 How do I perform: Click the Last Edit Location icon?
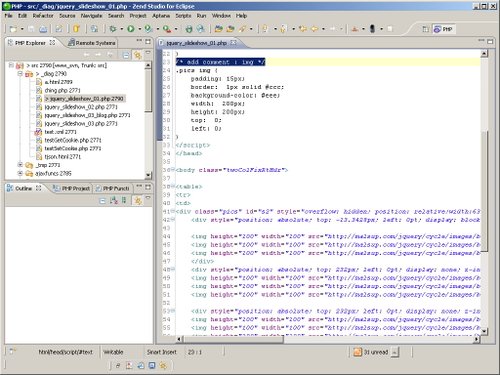303,29
